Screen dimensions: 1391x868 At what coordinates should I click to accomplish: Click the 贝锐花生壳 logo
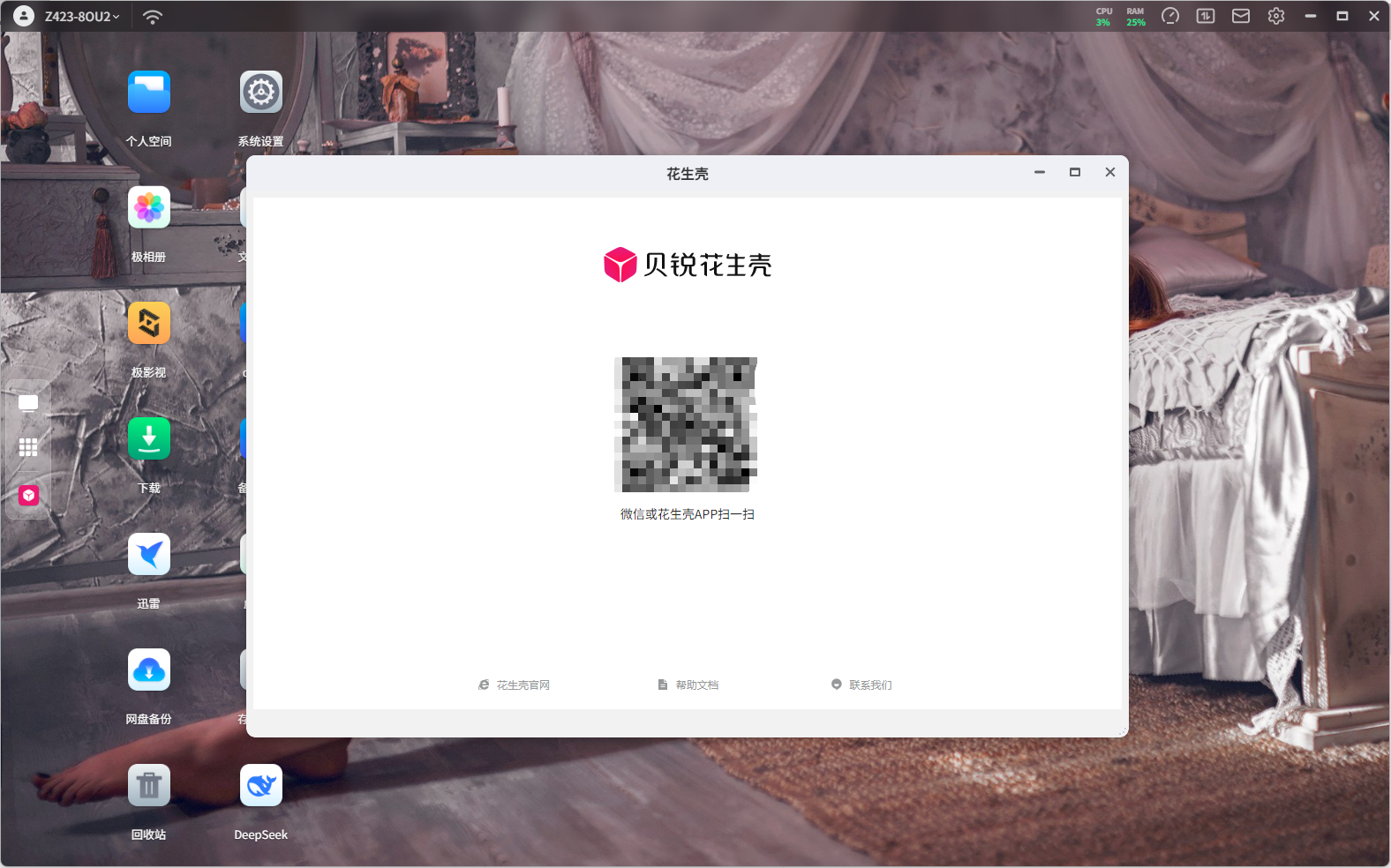tap(688, 265)
